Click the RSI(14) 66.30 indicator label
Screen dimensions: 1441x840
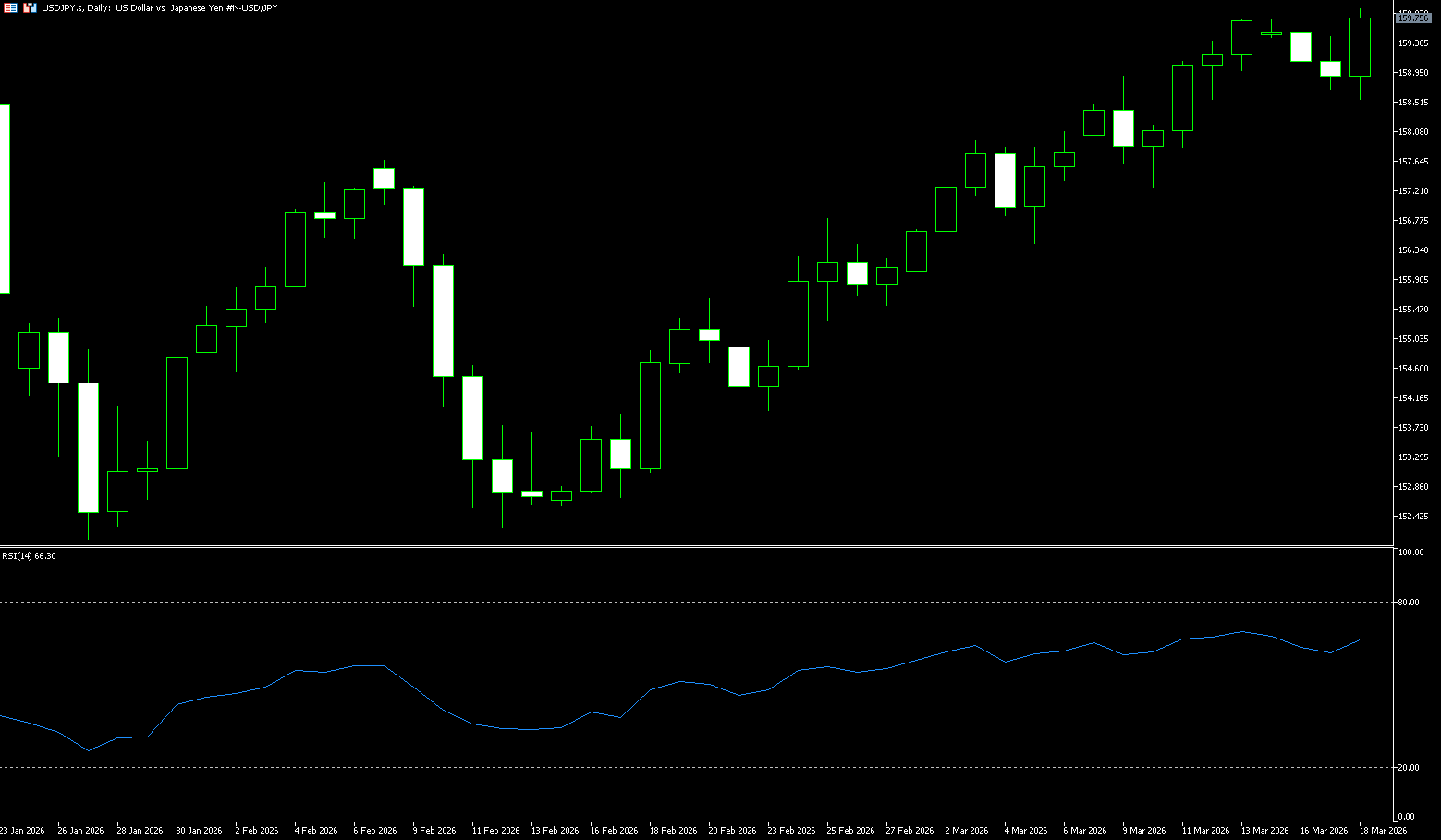[x=29, y=555]
